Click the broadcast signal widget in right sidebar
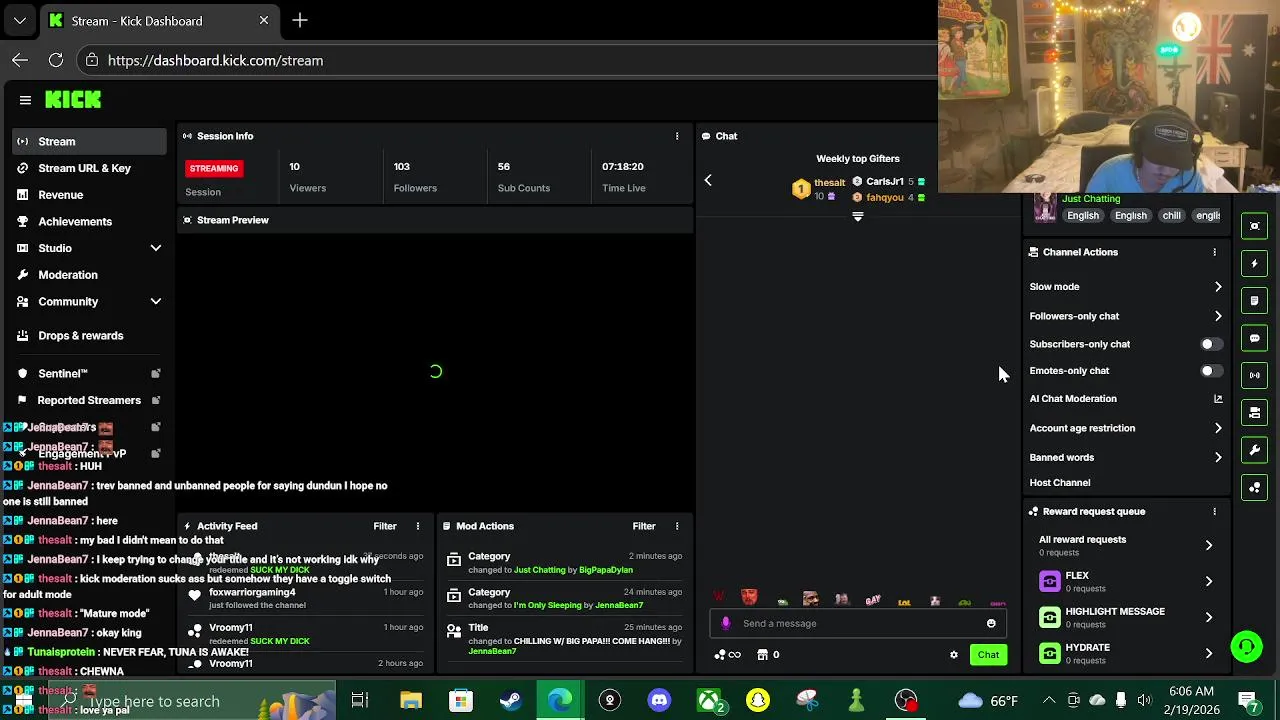The image size is (1280, 720). pos(1255,375)
